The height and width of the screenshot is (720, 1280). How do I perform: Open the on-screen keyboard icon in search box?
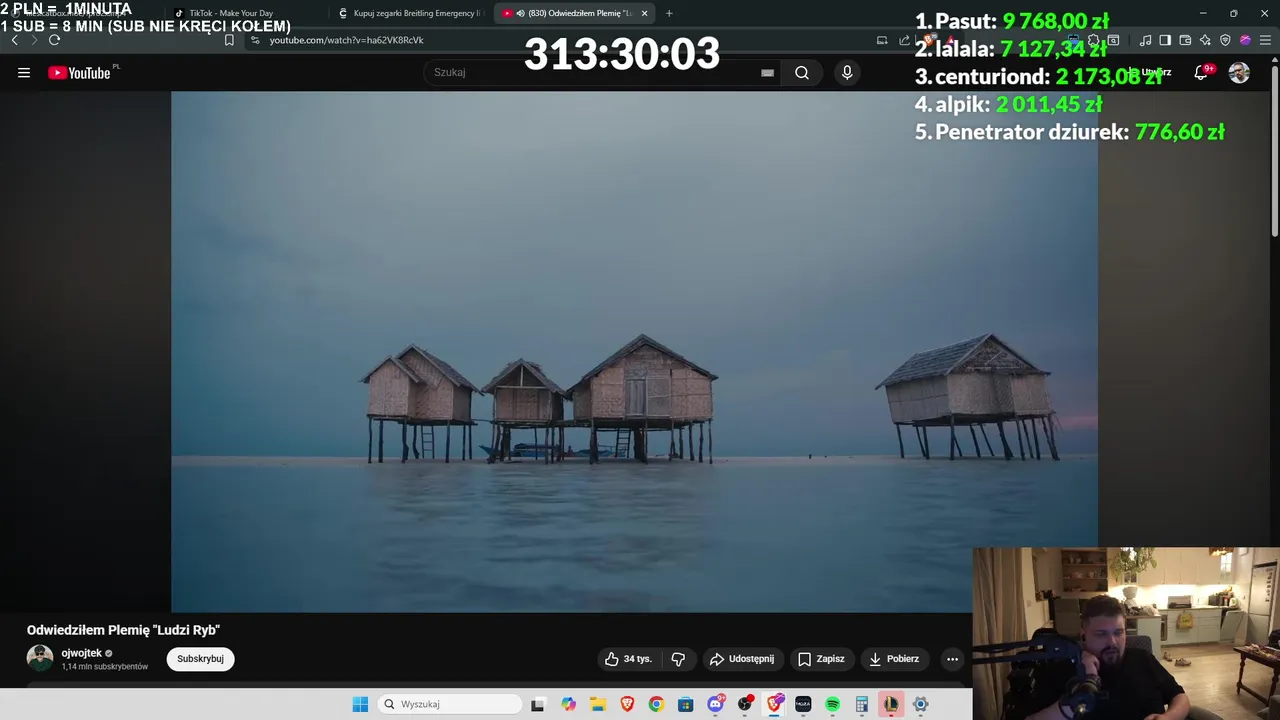(x=767, y=72)
